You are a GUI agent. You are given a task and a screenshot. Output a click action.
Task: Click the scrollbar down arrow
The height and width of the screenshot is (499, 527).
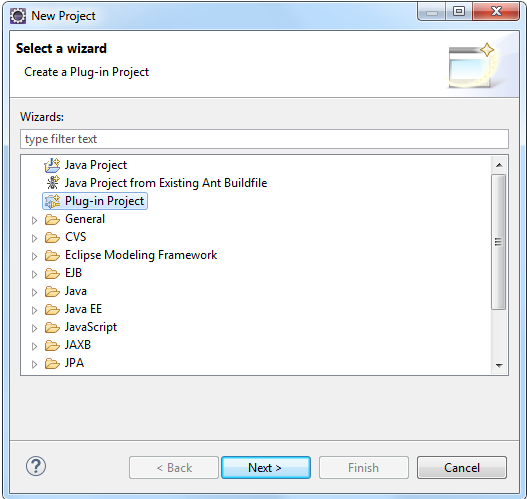[x=499, y=366]
